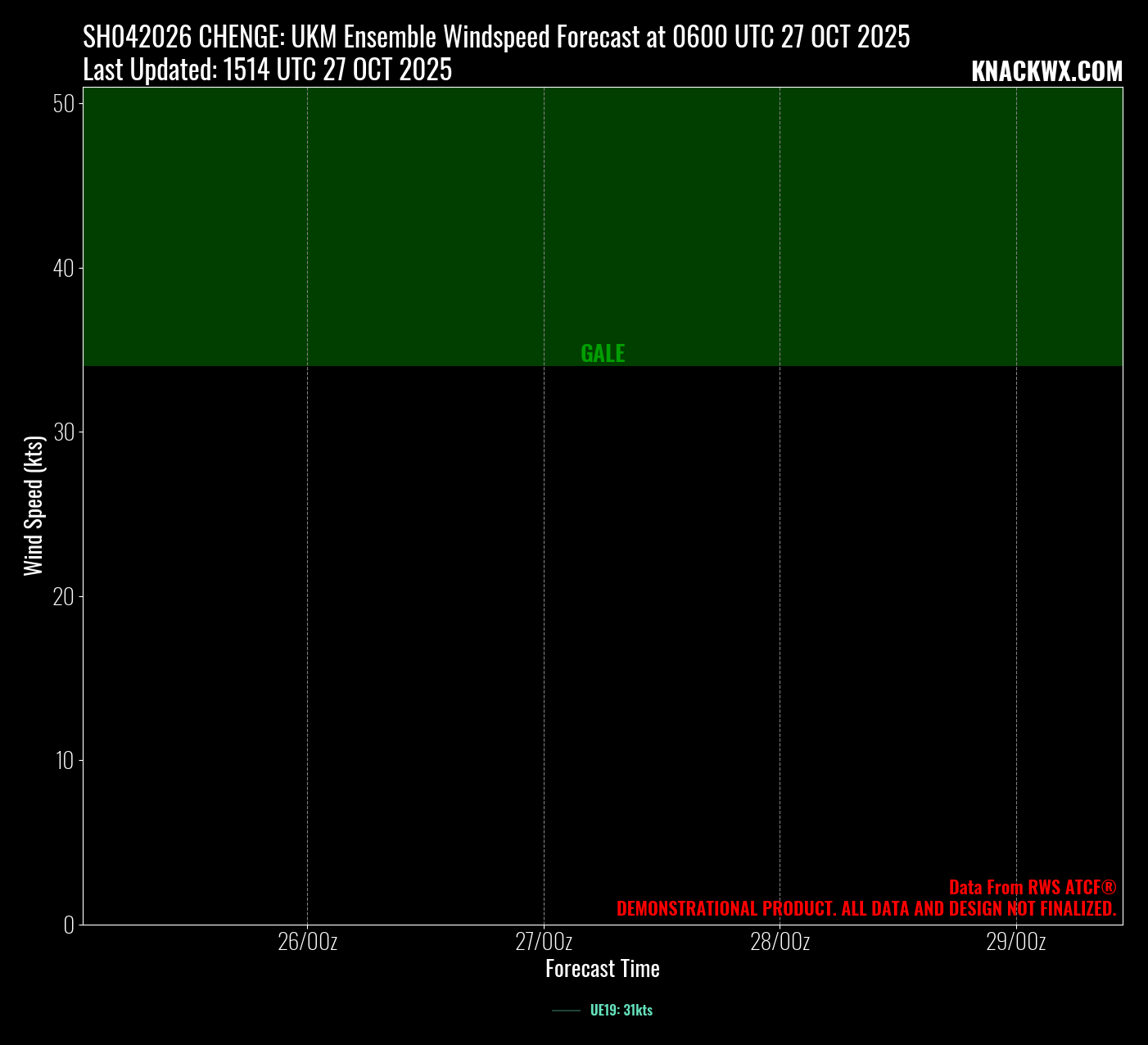Click the UE19 legend line swatch
The image size is (1148, 1045).
[566, 1011]
